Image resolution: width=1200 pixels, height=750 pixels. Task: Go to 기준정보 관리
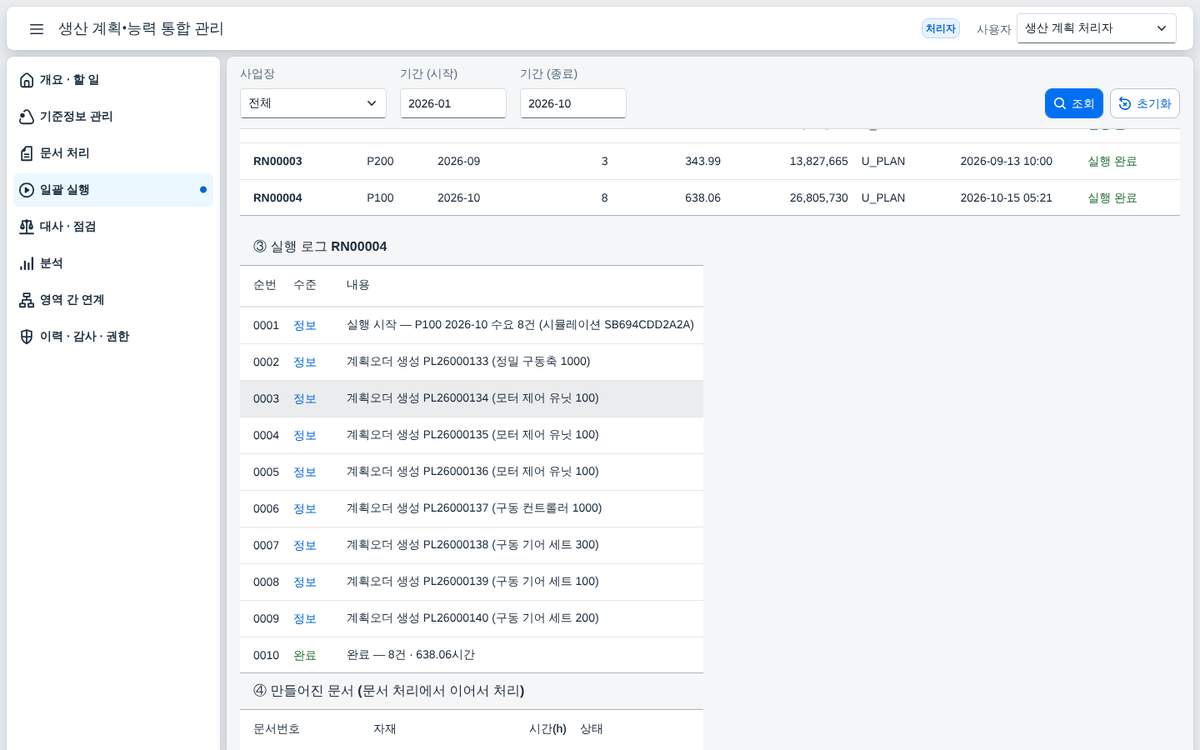click(113, 117)
